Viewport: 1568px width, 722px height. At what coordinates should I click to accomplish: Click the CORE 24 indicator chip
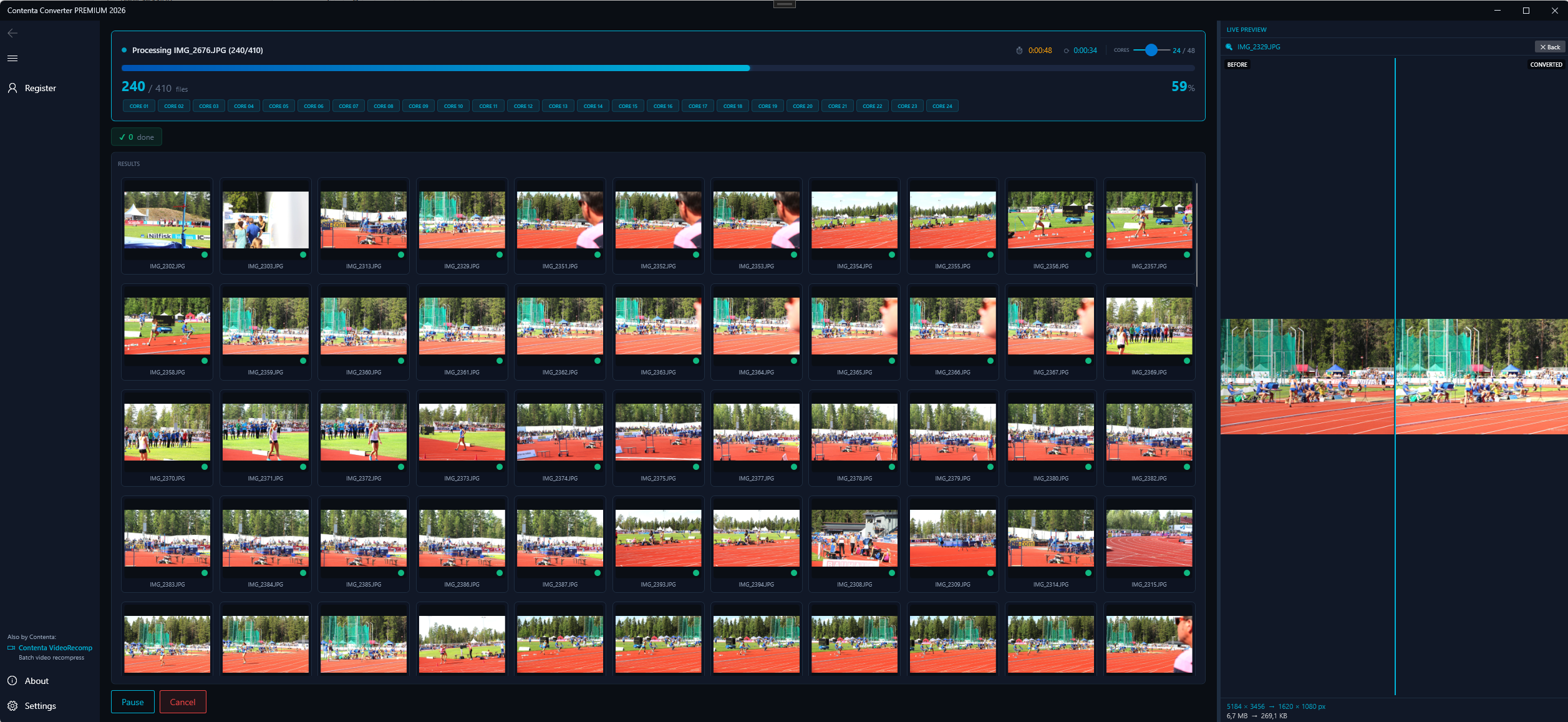(942, 106)
